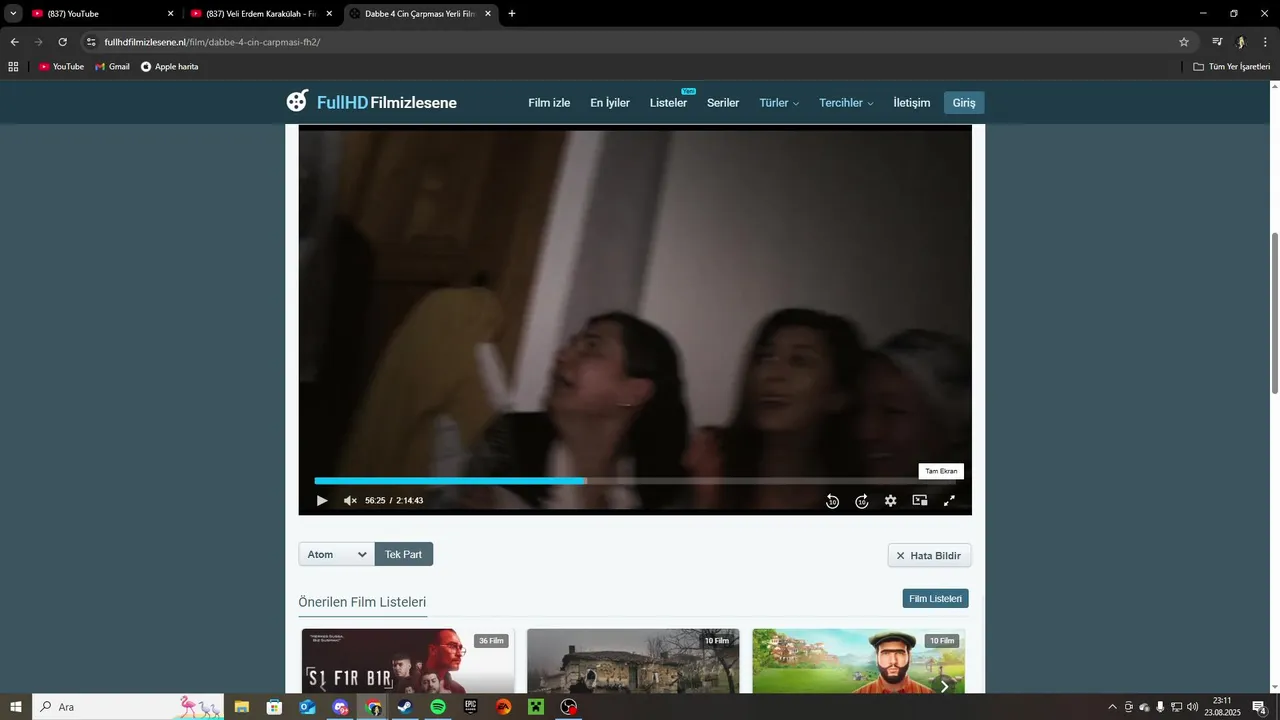Open a new browser tab
Image resolution: width=1280 pixels, height=720 pixels.
pos(512,14)
